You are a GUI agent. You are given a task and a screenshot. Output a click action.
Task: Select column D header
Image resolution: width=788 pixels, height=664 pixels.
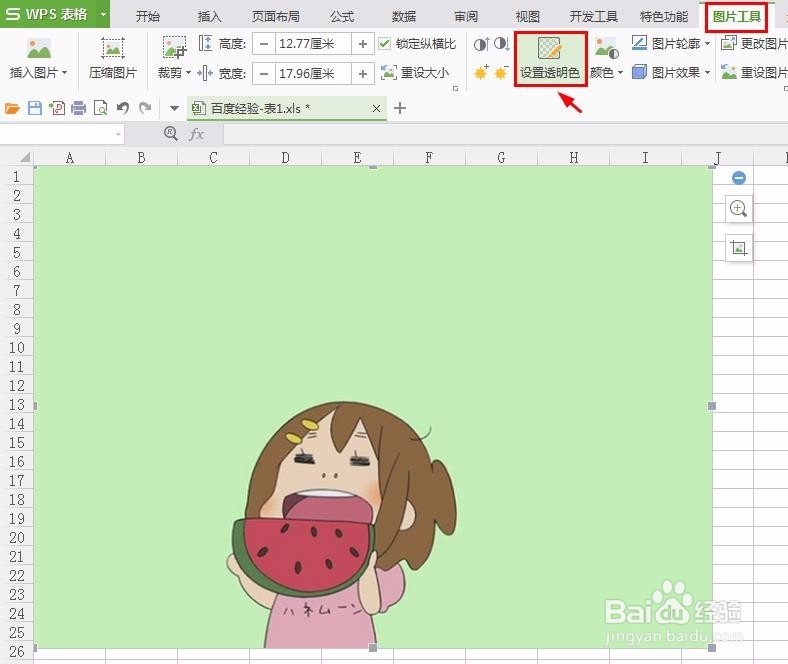tap(285, 158)
